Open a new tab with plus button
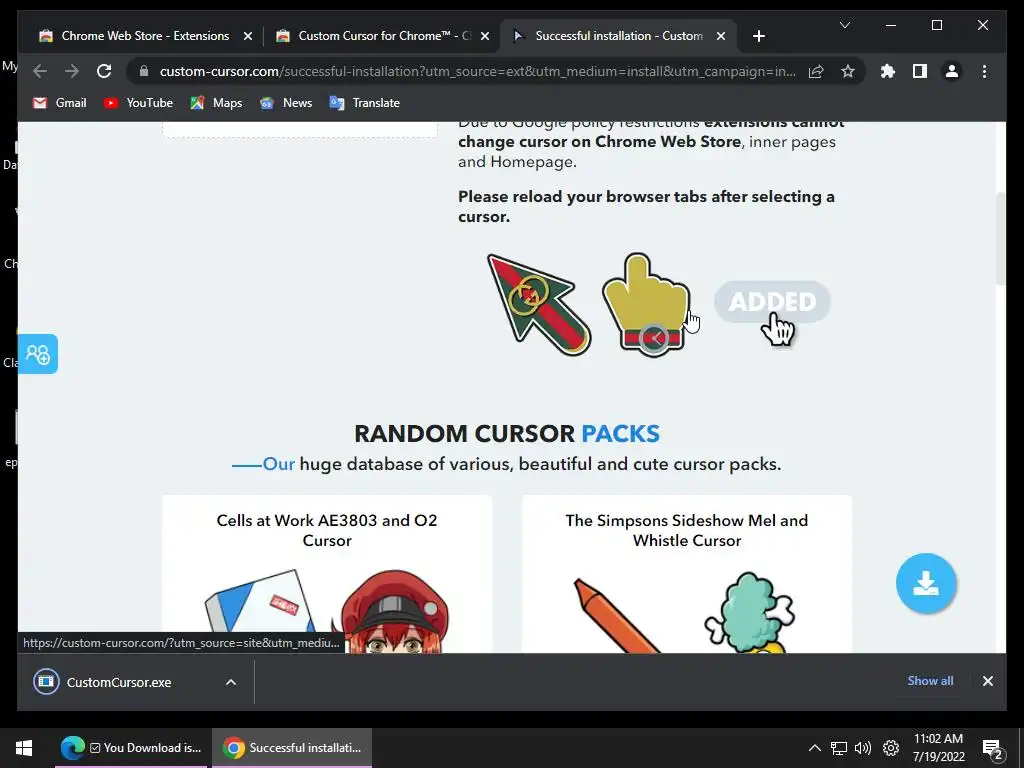The width and height of the screenshot is (1024, 768). pos(758,36)
